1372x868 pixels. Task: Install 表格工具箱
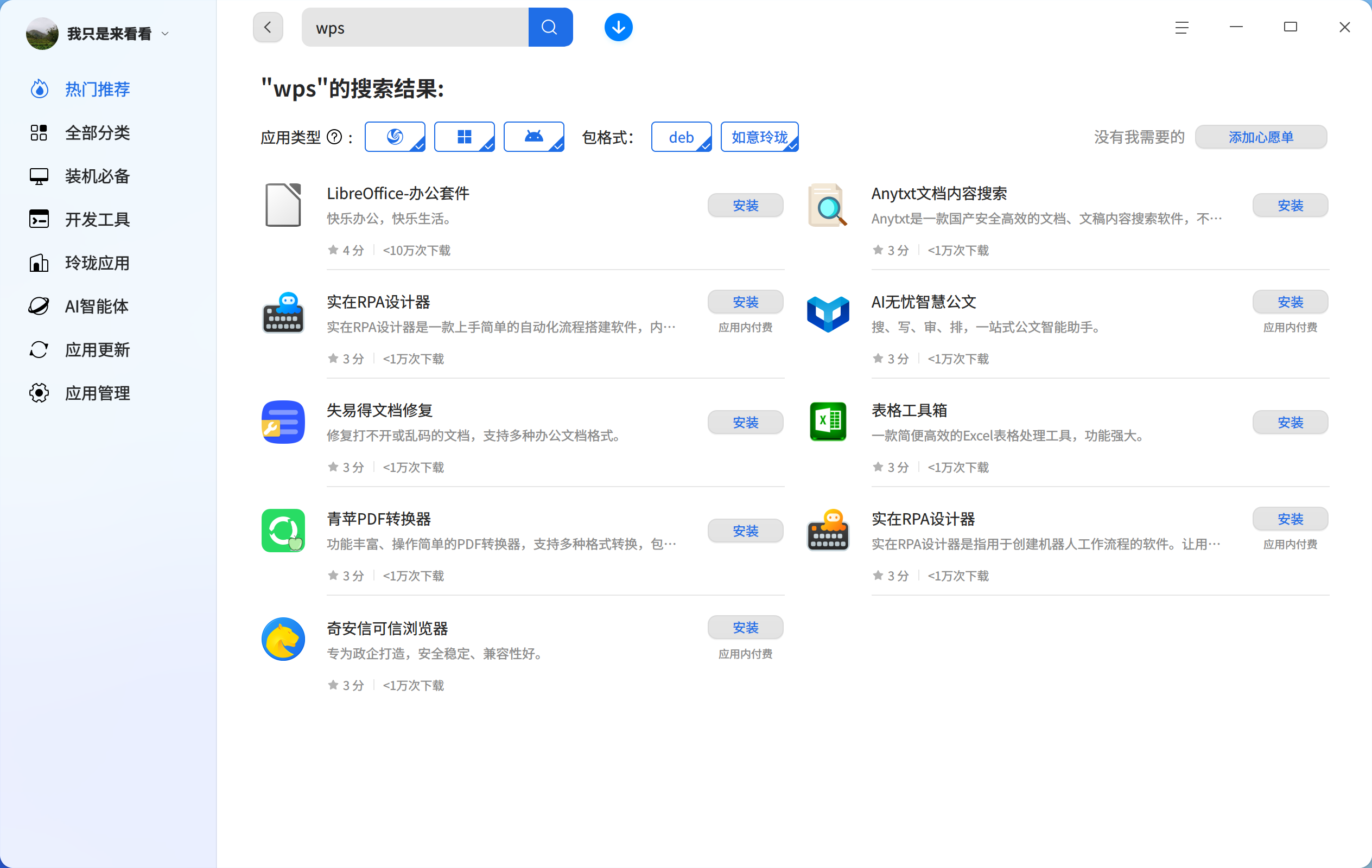click(x=1290, y=422)
